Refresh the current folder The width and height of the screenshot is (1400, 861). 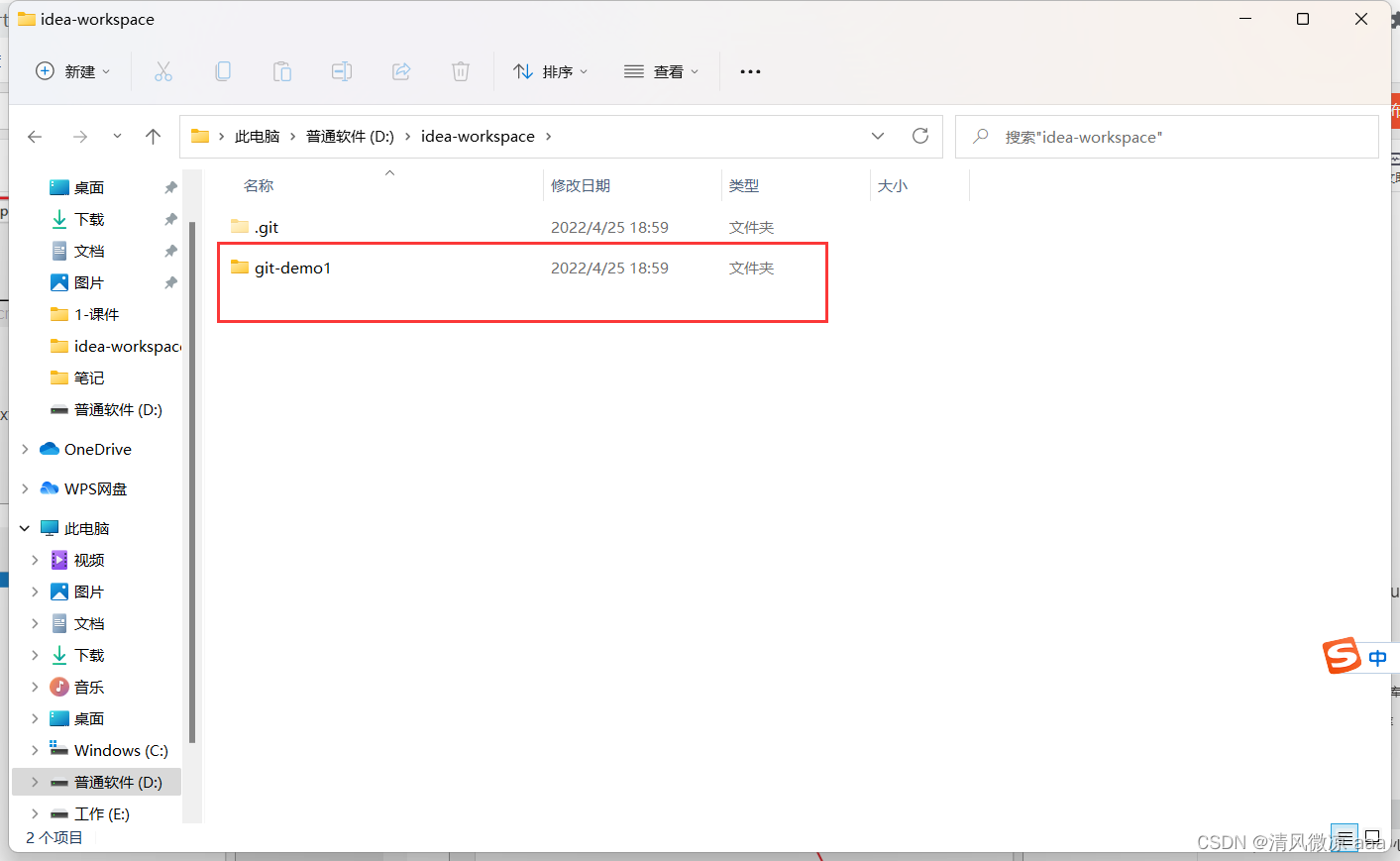tap(920, 137)
